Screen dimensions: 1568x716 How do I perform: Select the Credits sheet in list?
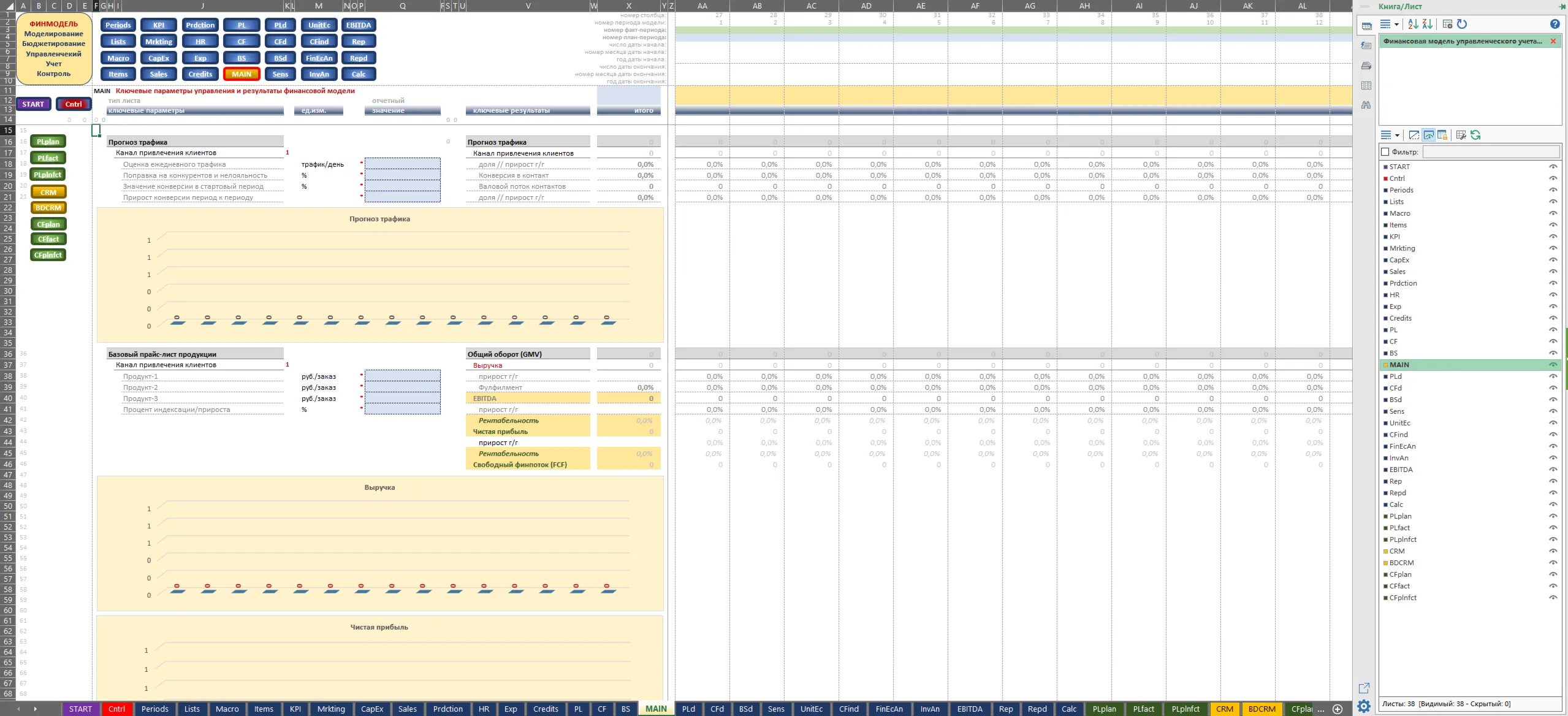pos(1400,318)
